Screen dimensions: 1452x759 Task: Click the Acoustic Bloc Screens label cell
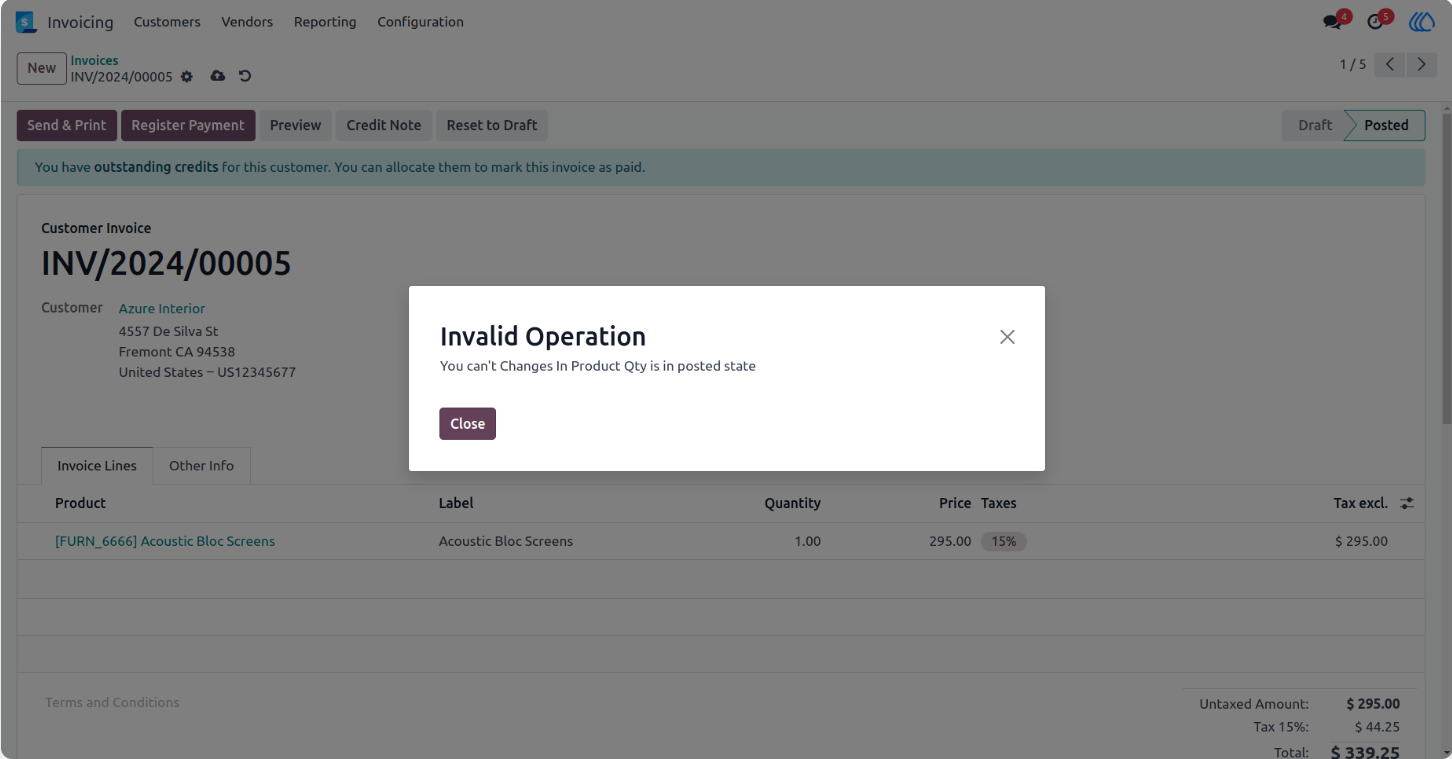coord(506,541)
